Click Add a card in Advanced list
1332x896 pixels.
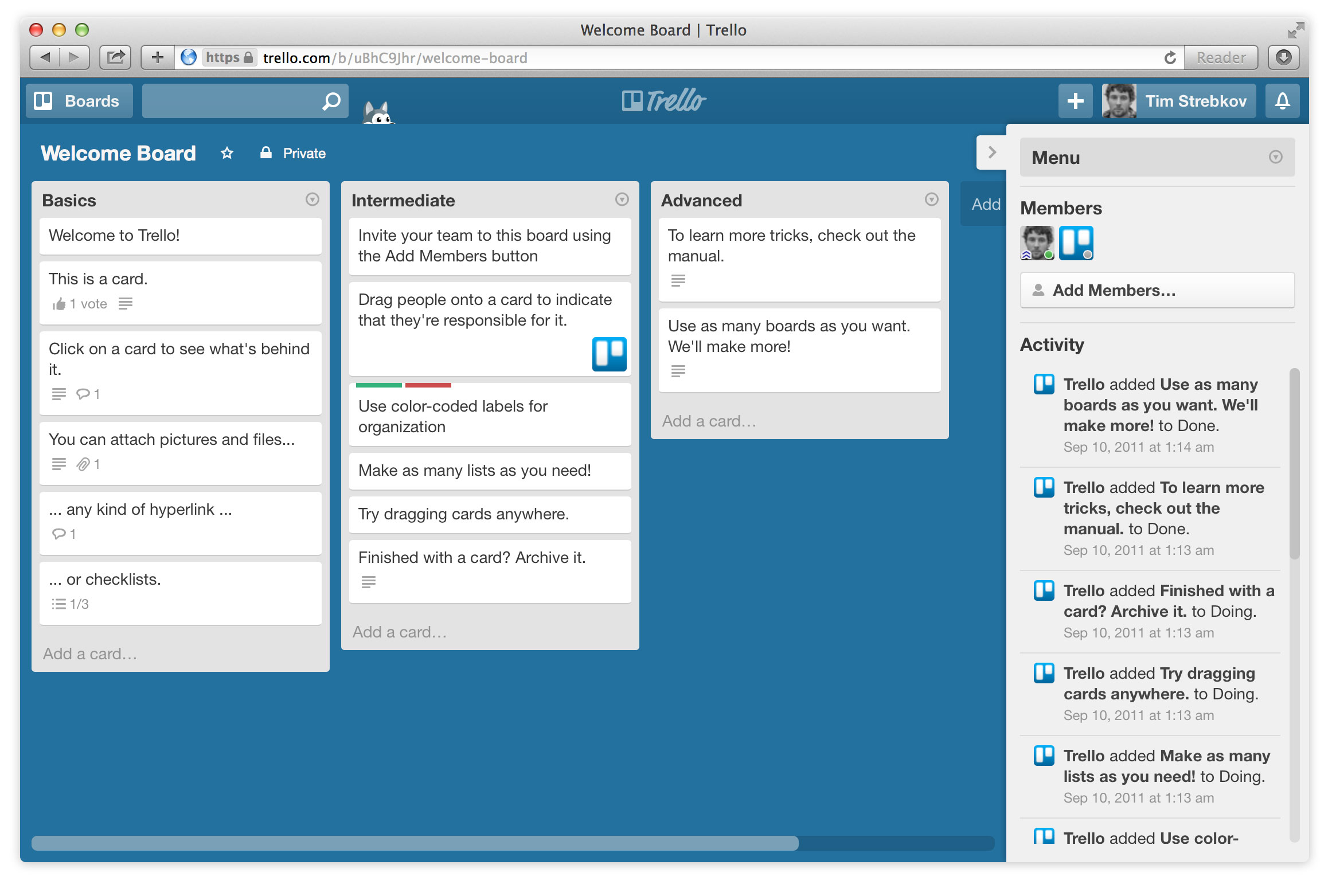709,421
